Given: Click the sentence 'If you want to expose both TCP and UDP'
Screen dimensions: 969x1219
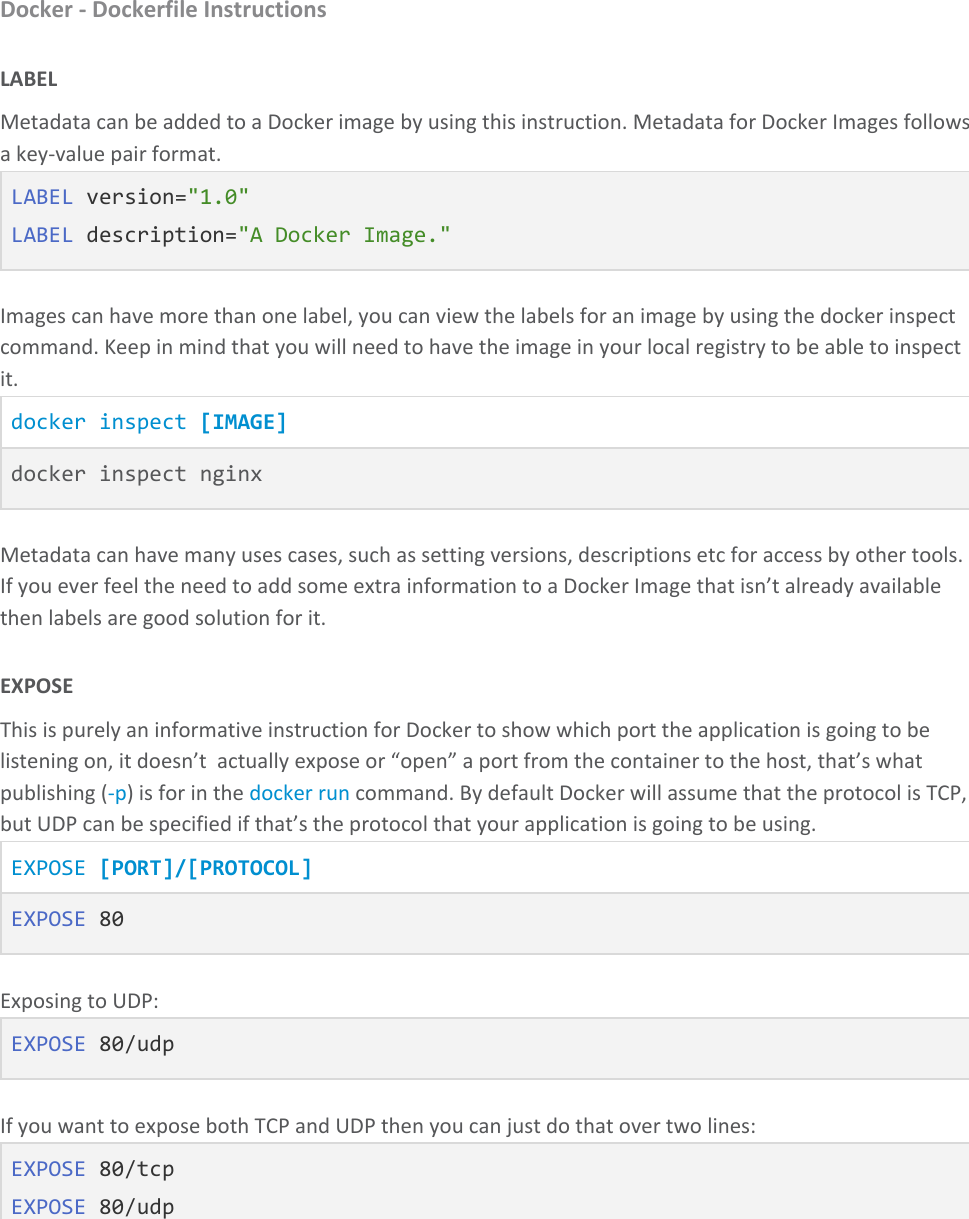Looking at the screenshot, I should coord(378,1126).
